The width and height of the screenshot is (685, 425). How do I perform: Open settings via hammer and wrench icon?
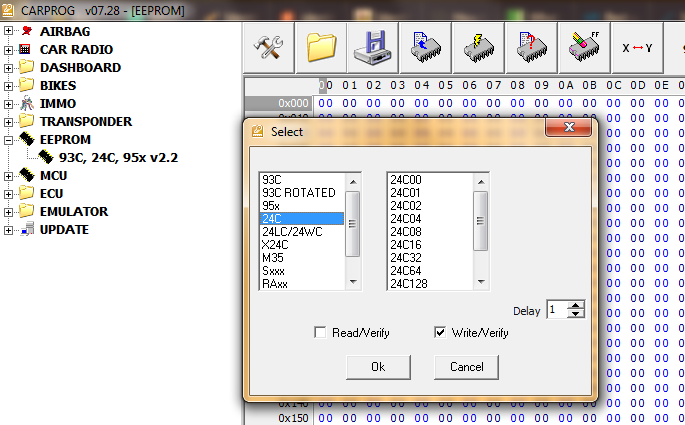269,48
